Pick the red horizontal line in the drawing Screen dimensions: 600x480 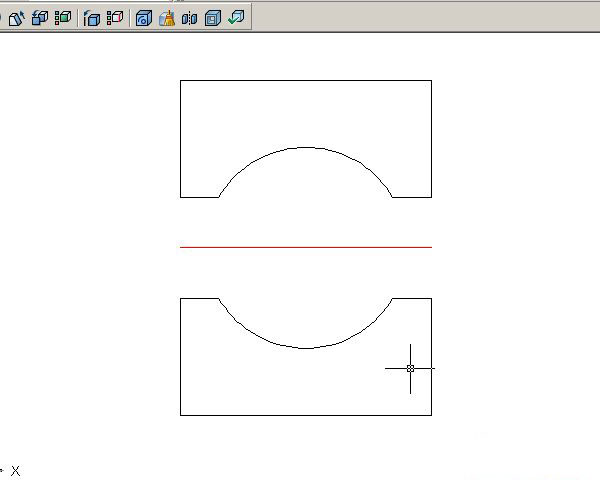[x=306, y=247]
